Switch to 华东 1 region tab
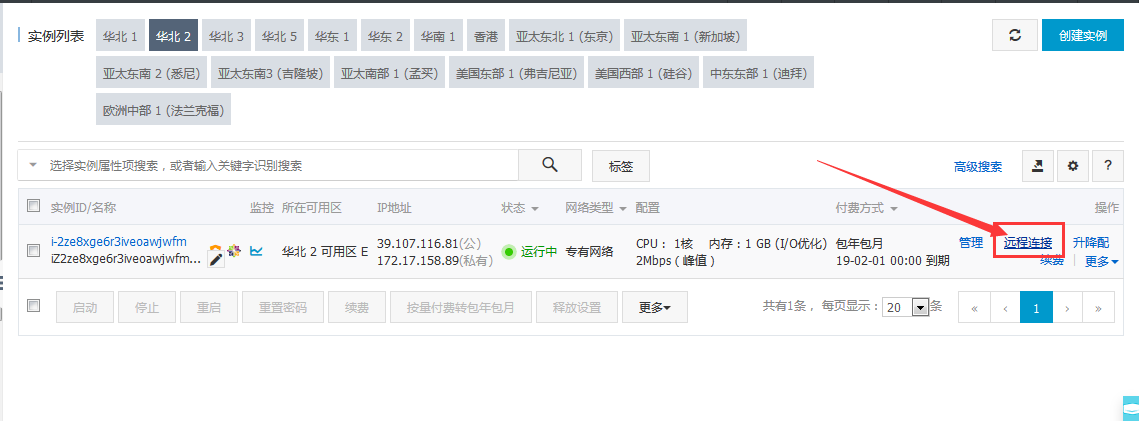 333,36
